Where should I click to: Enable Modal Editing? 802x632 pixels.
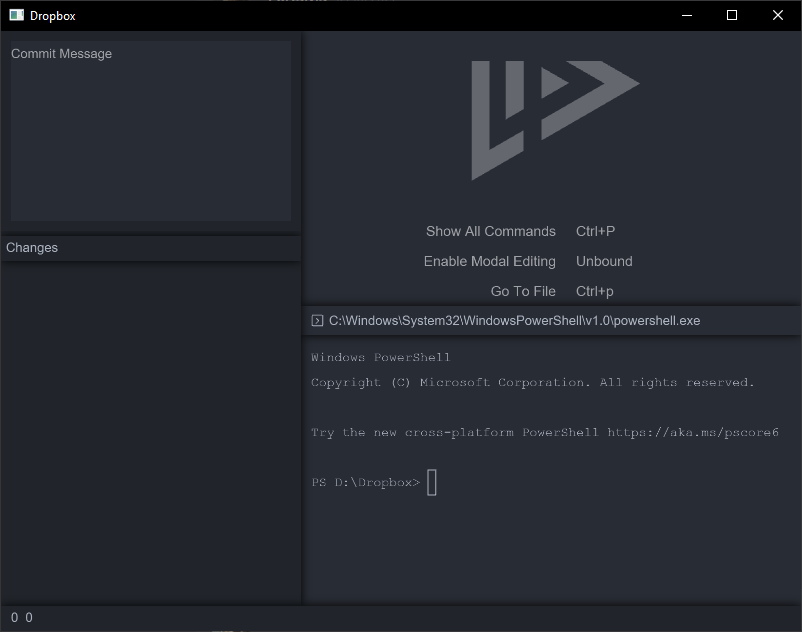489,261
